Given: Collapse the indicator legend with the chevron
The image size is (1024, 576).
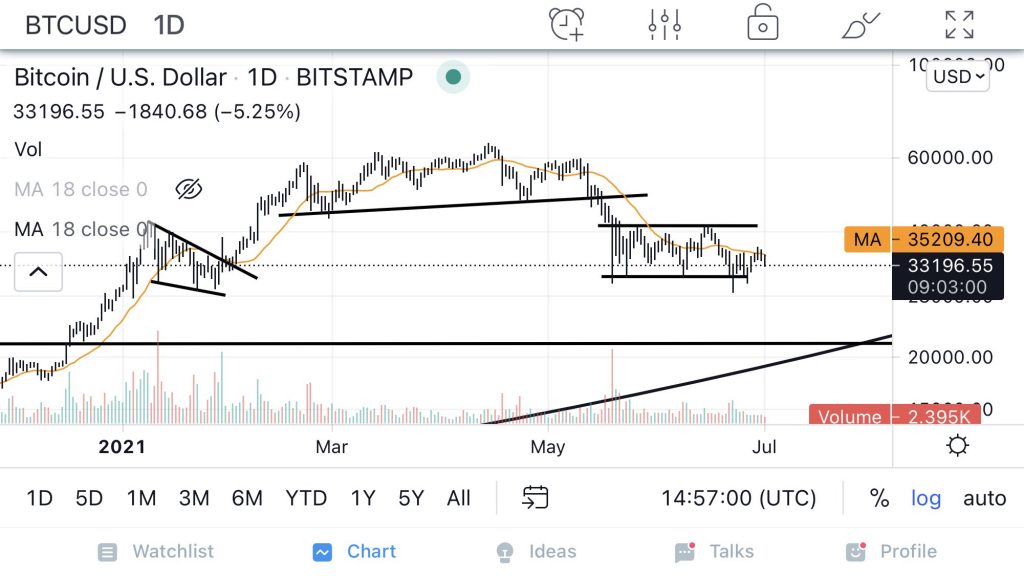Looking at the screenshot, I should point(38,271).
